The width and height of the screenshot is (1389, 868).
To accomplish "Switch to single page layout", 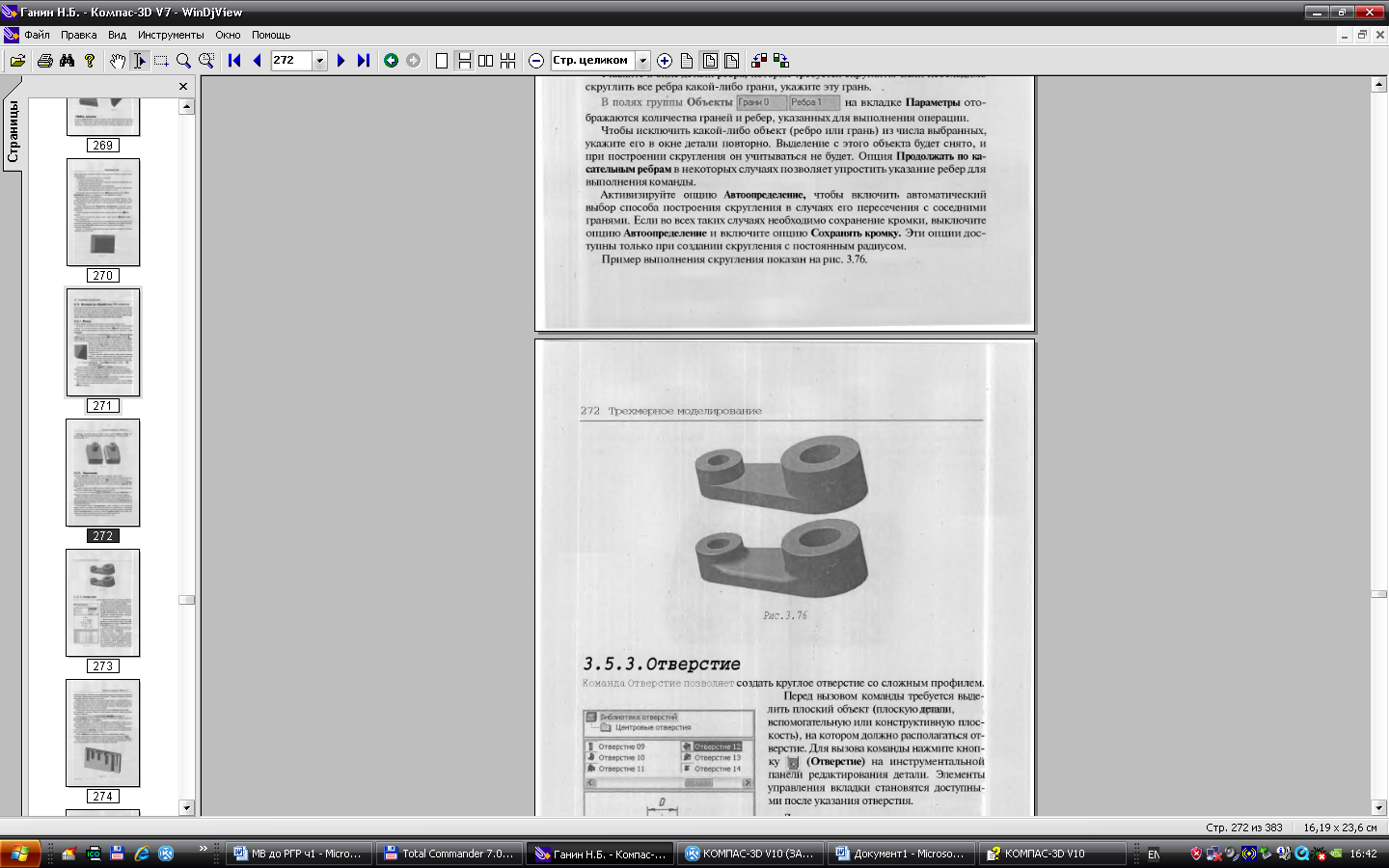I will [442, 61].
